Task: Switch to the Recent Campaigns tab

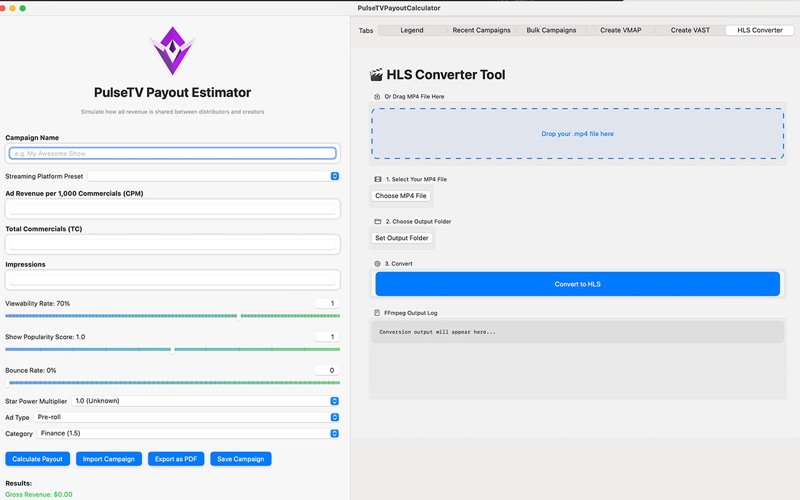Action: [481, 30]
